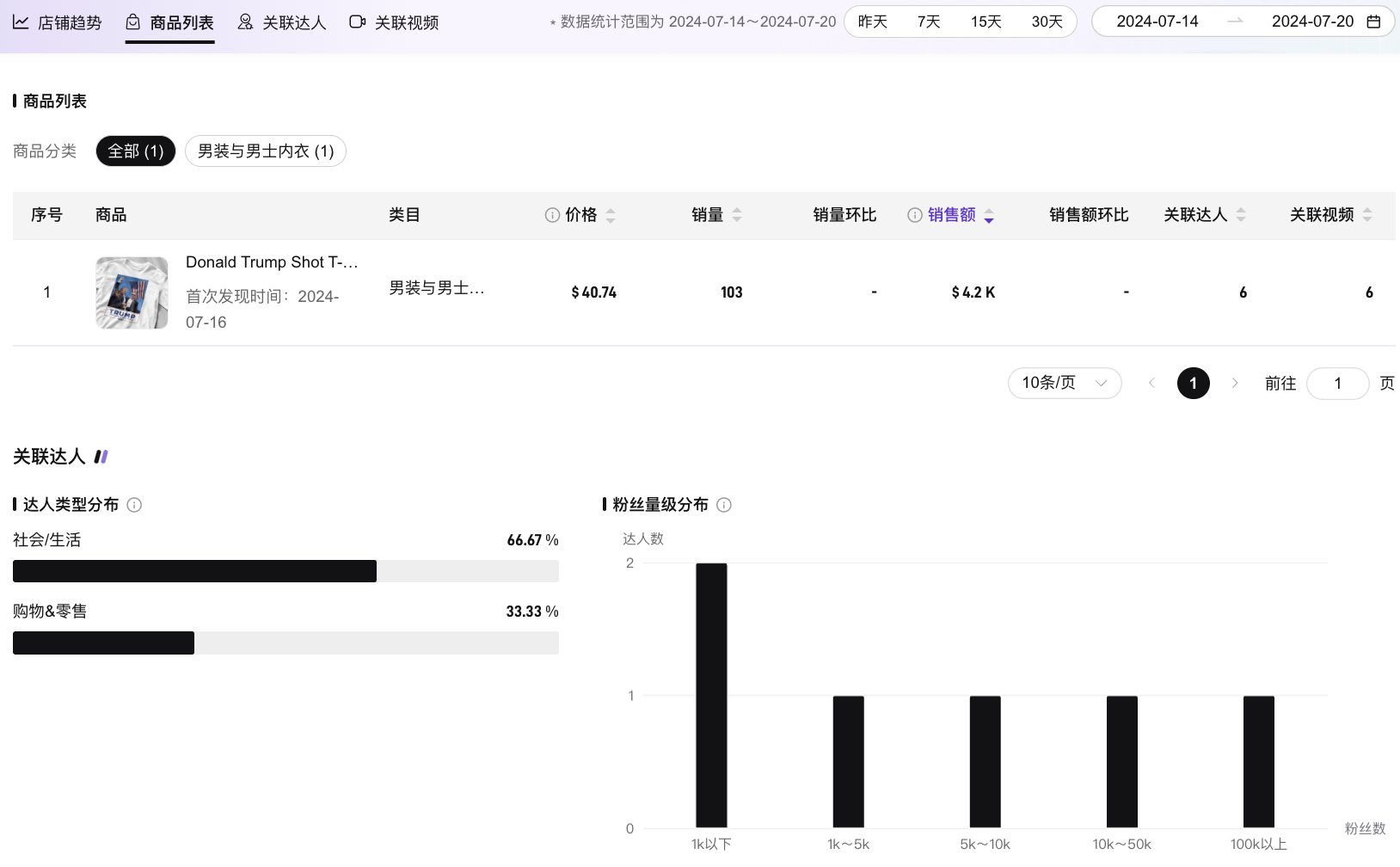Choose the 7天 time range option
The height and width of the screenshot is (867, 1400).
929,22
